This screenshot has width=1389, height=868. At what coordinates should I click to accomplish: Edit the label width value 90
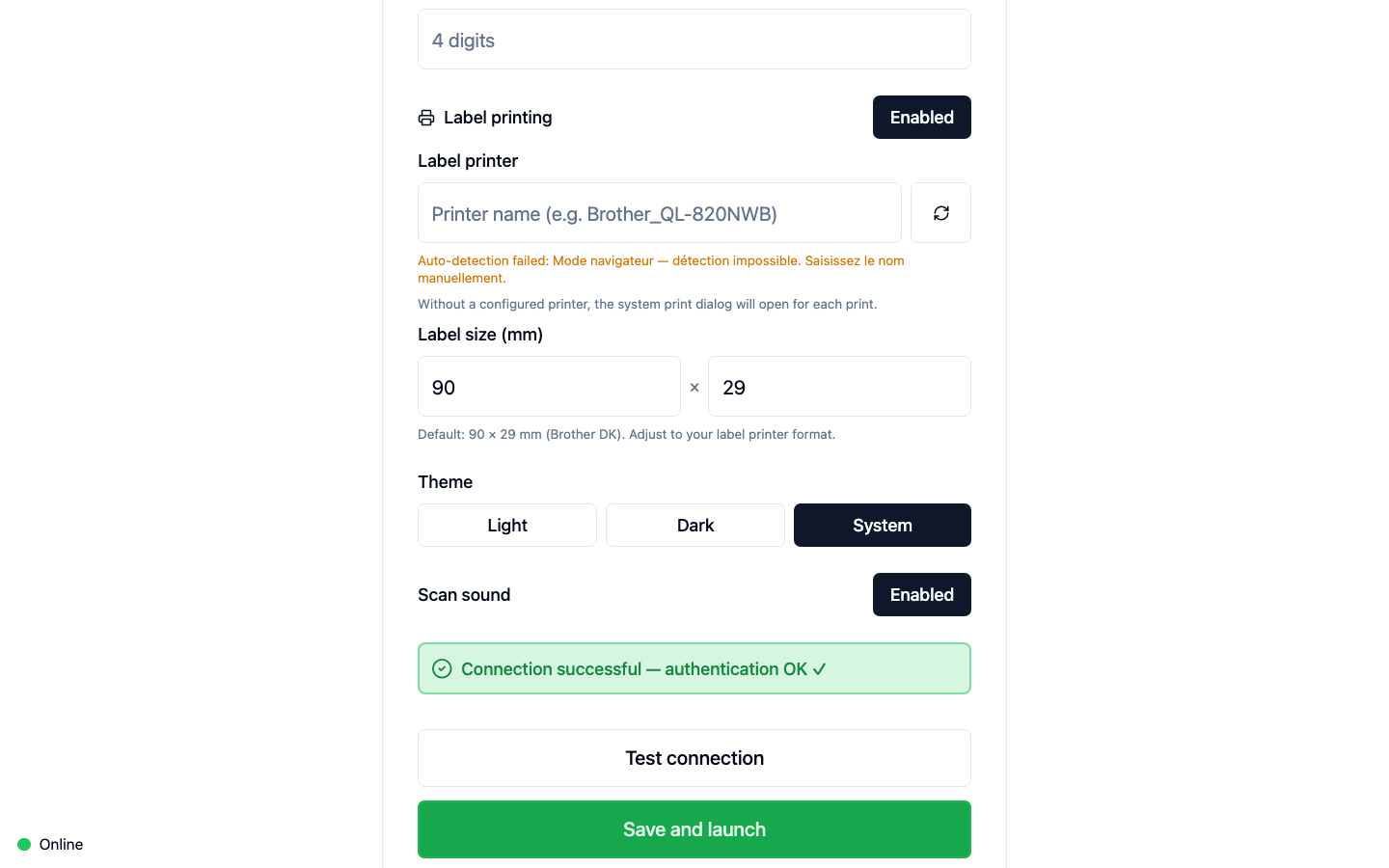coord(549,387)
